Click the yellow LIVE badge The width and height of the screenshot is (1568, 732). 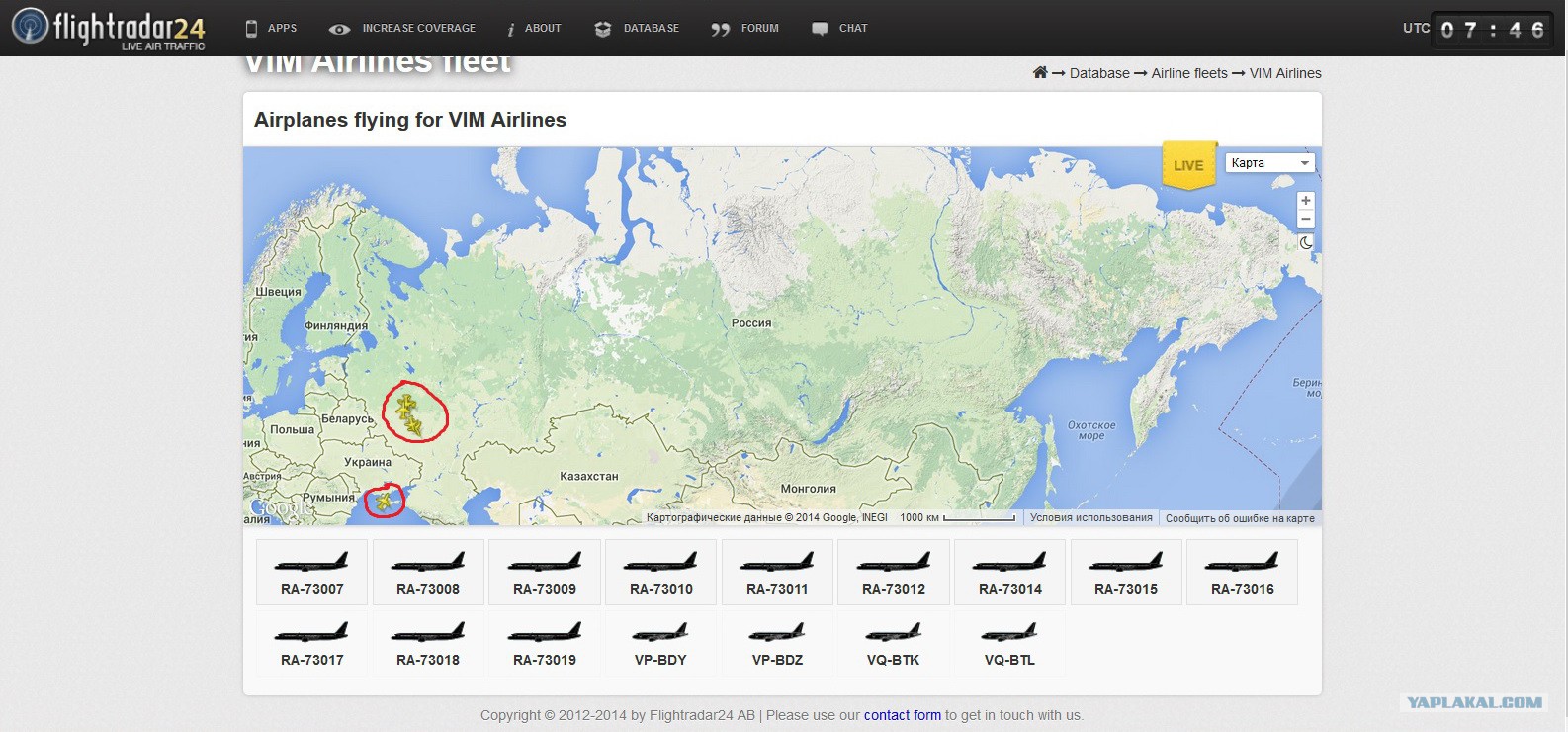[x=1188, y=165]
